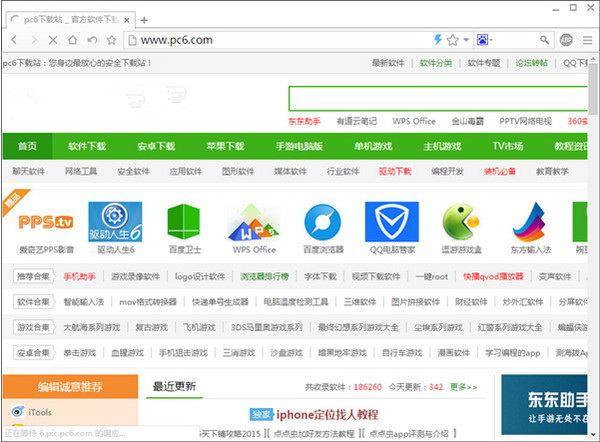The width and height of the screenshot is (600, 442).
Task: Click the browser back arrow
Action: pos(14,40)
